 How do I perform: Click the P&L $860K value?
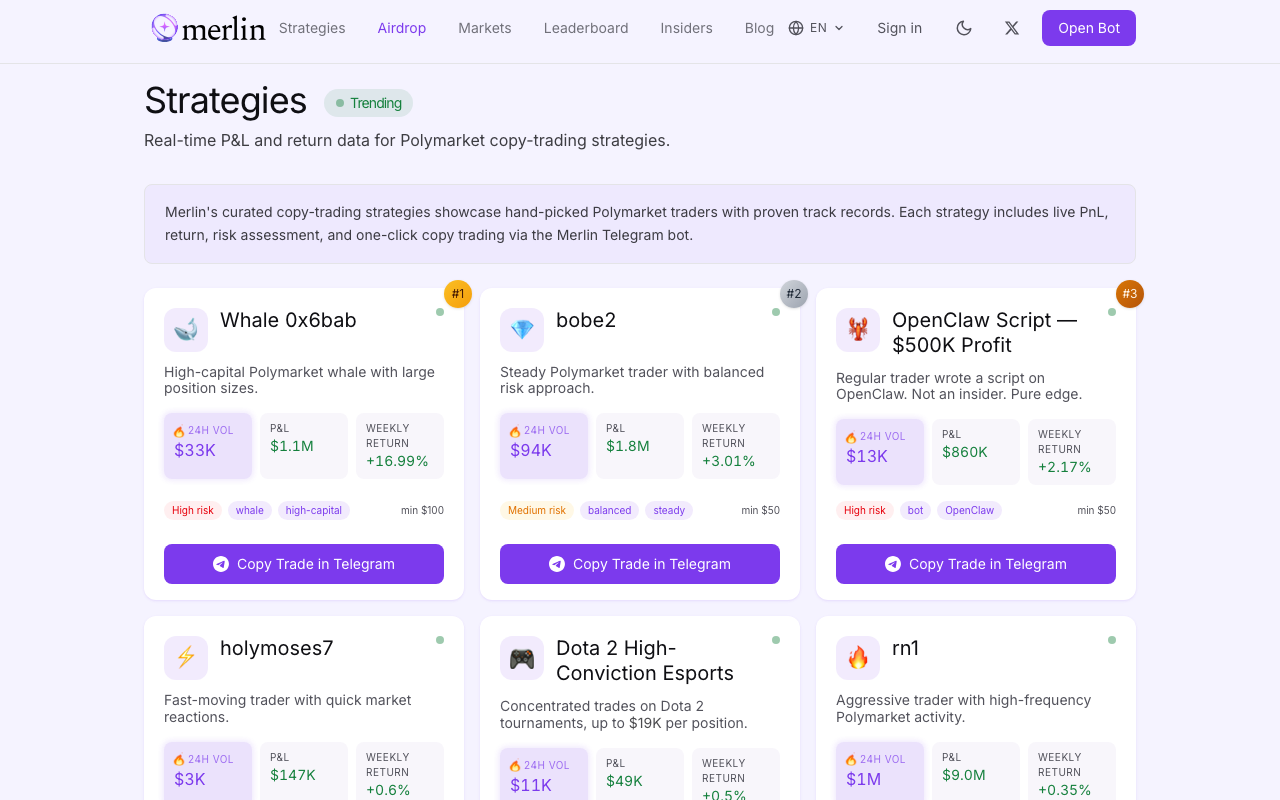click(x=965, y=452)
